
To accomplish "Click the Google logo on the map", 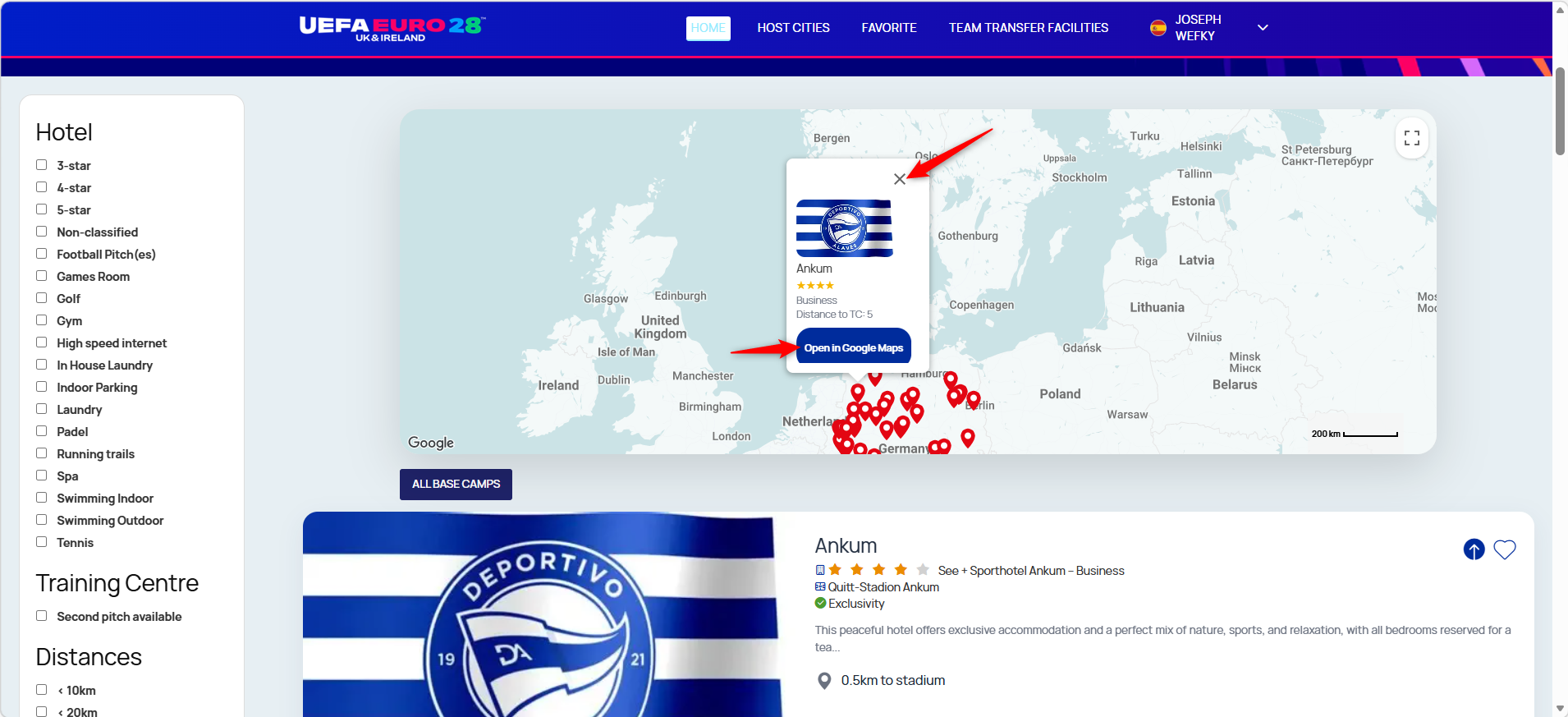I will coord(431,443).
